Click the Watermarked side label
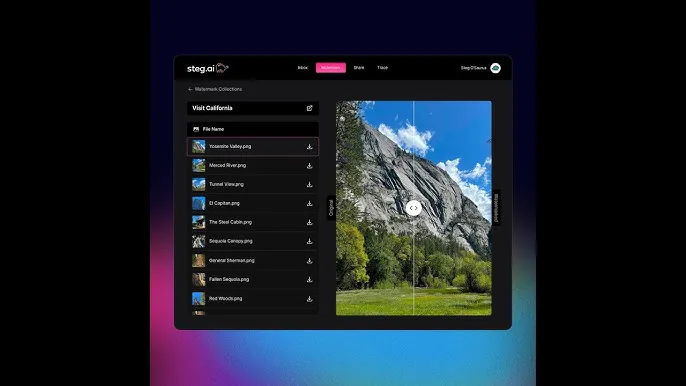 [496, 207]
